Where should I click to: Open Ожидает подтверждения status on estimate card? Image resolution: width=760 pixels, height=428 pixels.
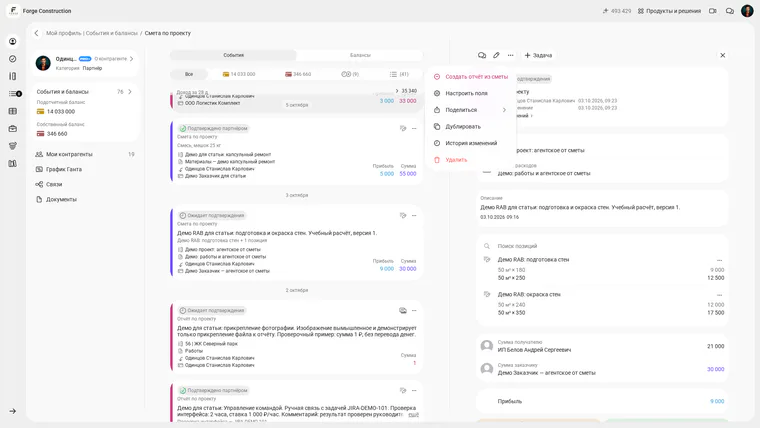point(212,215)
